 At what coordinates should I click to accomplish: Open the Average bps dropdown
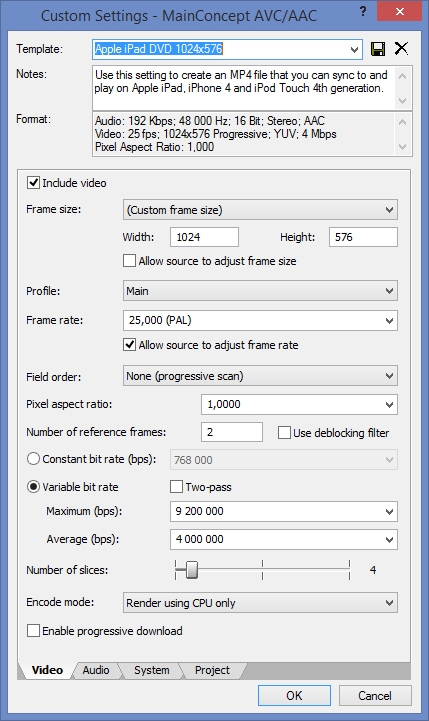click(x=284, y=539)
